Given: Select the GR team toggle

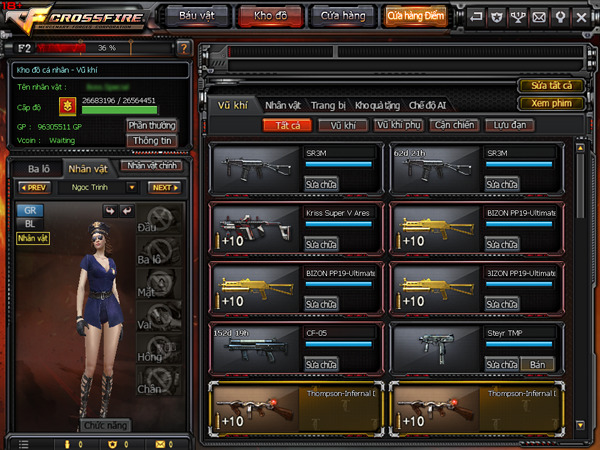Looking at the screenshot, I should coord(30,210).
